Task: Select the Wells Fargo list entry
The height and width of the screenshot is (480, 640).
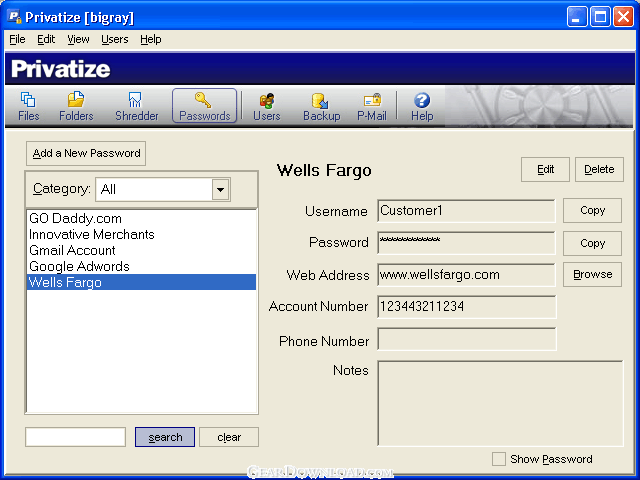Action: (141, 282)
